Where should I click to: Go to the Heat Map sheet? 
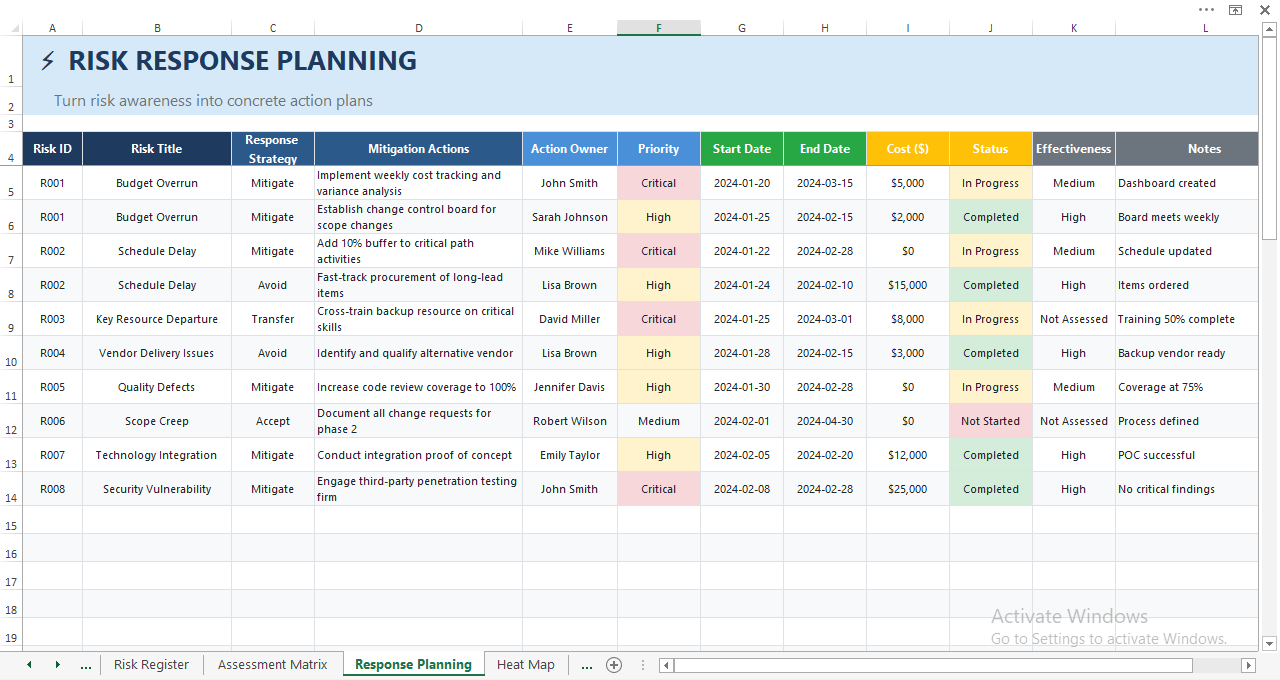(x=525, y=665)
